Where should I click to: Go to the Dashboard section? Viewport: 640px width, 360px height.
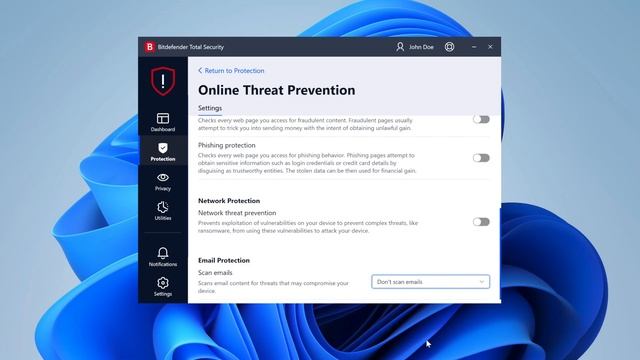(x=163, y=122)
